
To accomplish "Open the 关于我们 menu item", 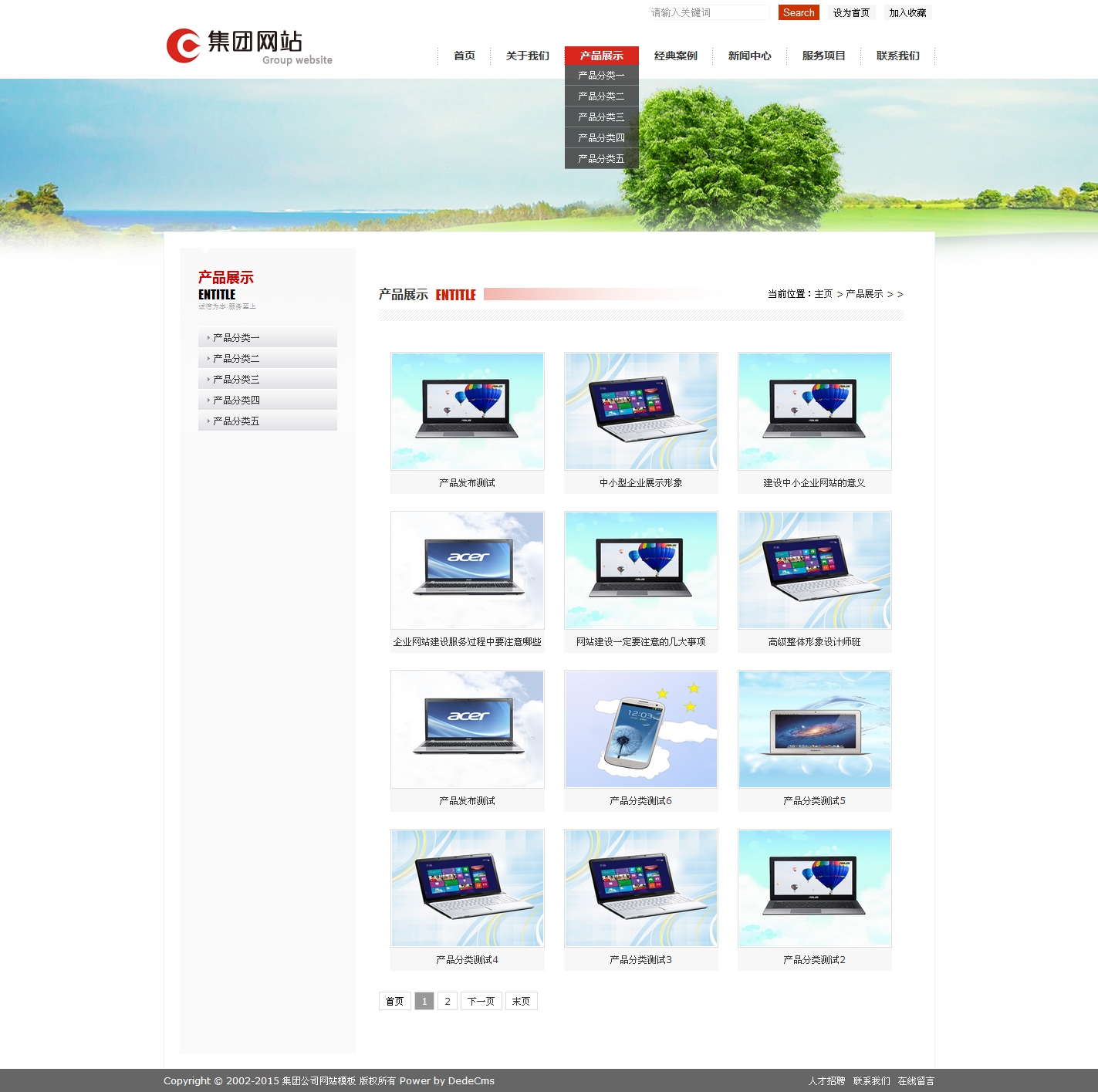I will (x=527, y=56).
